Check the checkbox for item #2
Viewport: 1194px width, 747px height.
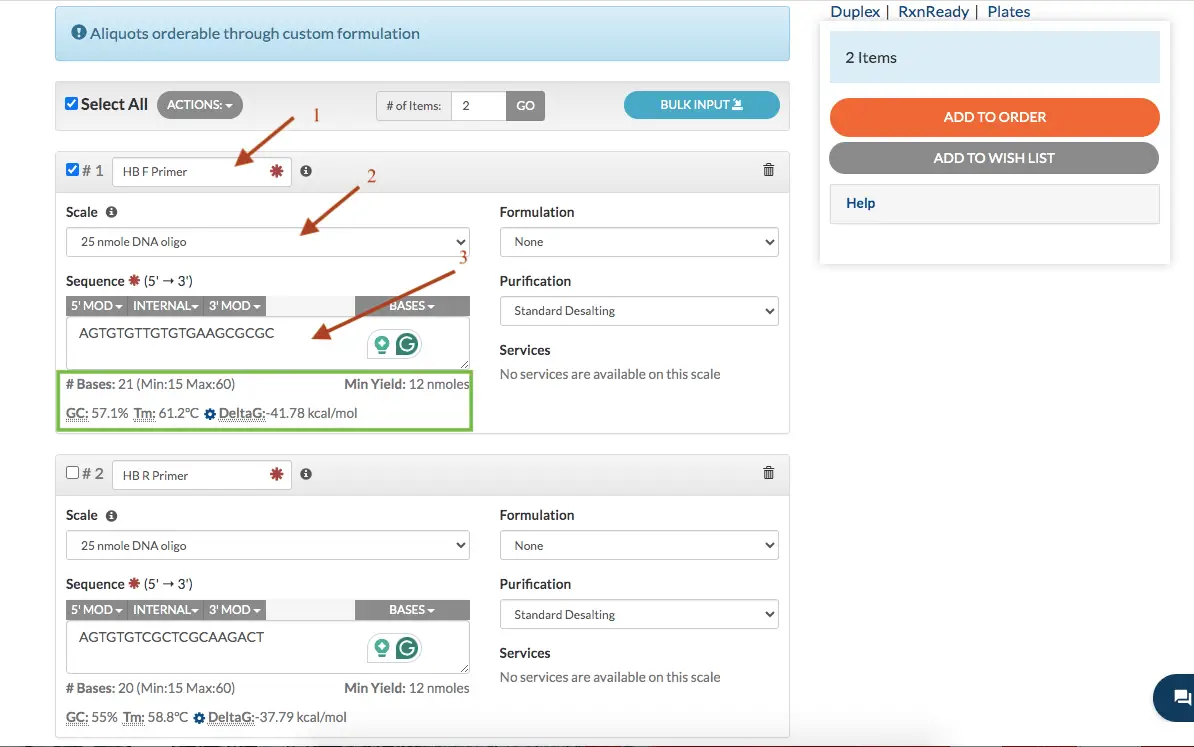pyautogui.click(x=73, y=472)
